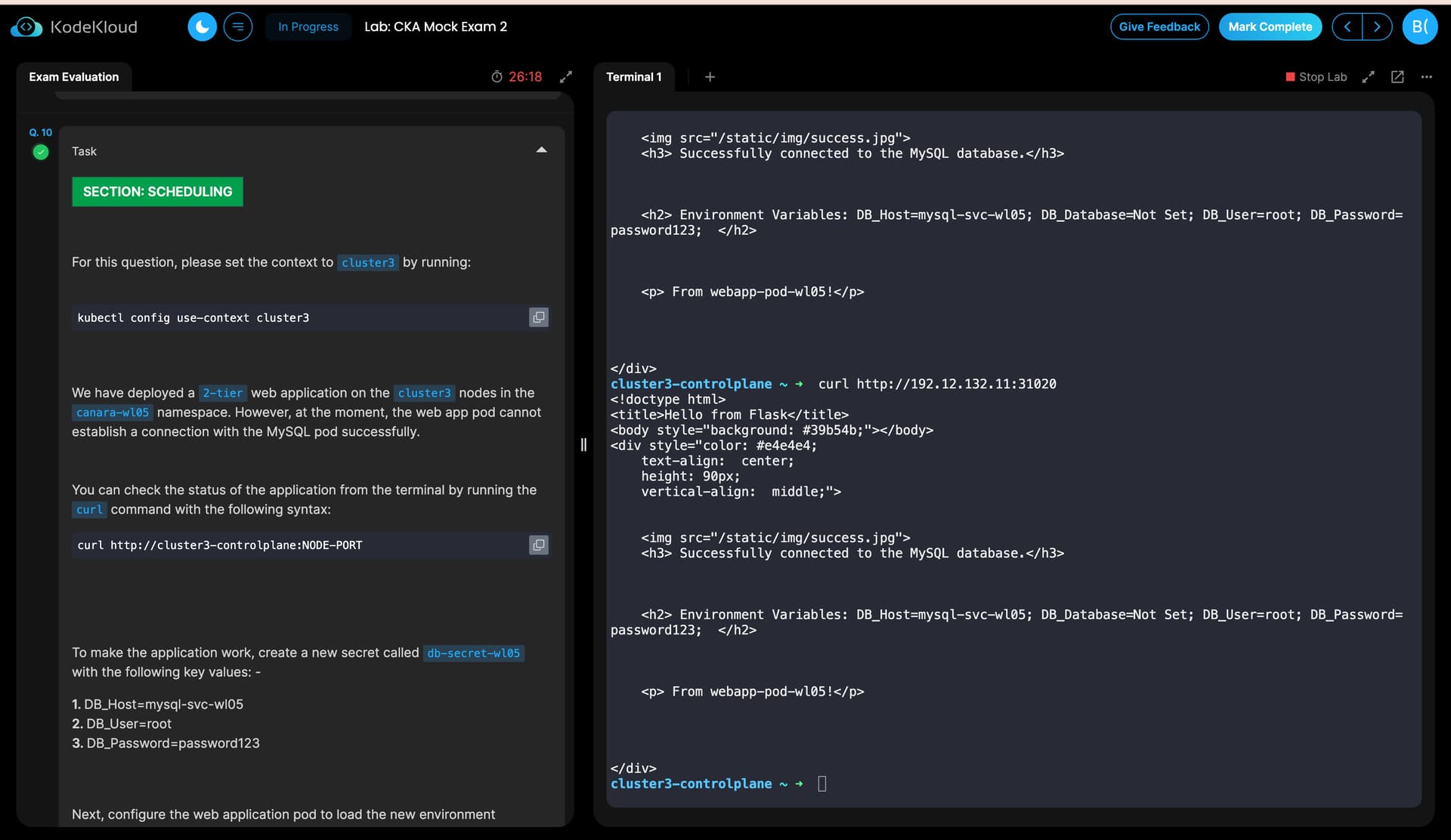Click Q.10 green completed checkmark
Image resolution: width=1451 pixels, height=840 pixels.
point(41,152)
